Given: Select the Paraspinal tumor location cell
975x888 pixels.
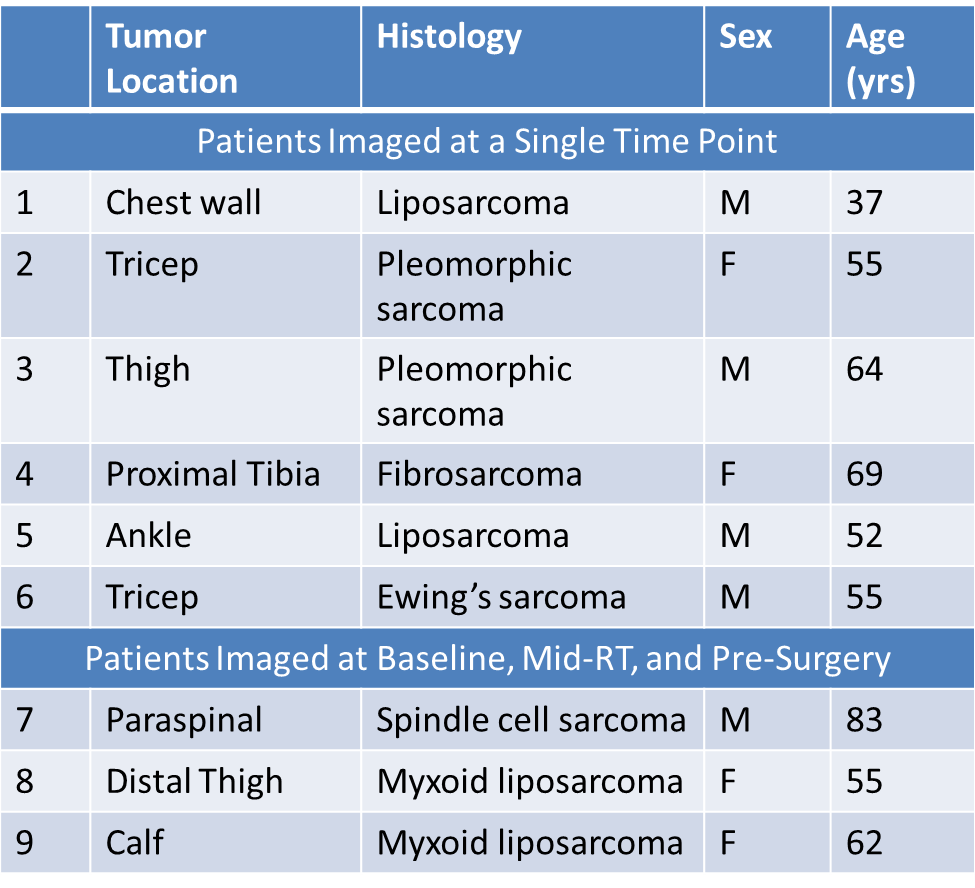Looking at the screenshot, I should pyautogui.click(x=184, y=720).
